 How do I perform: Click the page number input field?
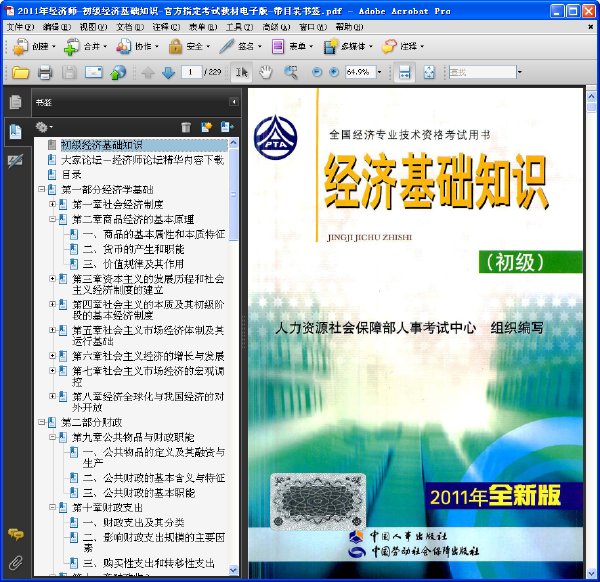point(191,72)
